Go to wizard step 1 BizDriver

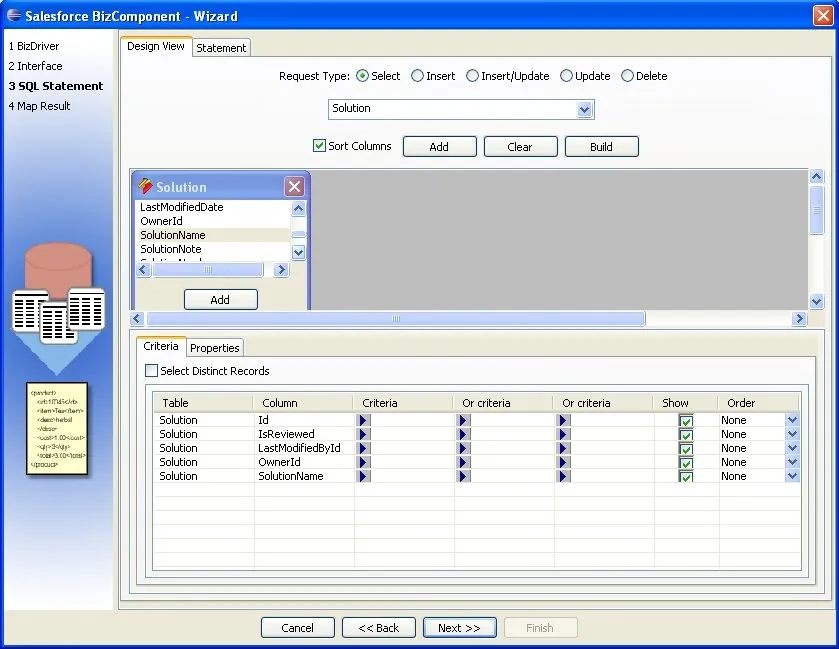pyautogui.click(x=34, y=46)
